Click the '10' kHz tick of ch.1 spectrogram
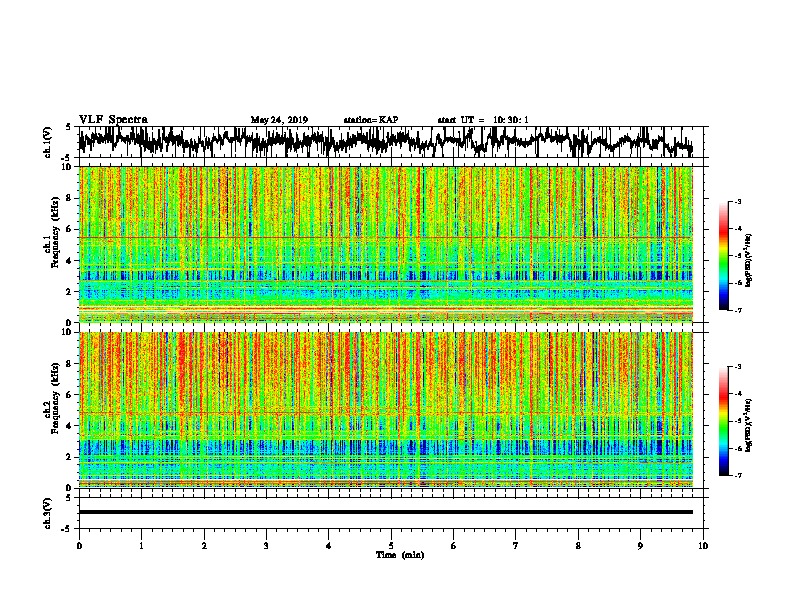Image resolution: width=792 pixels, height=612 pixels. [x=69, y=167]
